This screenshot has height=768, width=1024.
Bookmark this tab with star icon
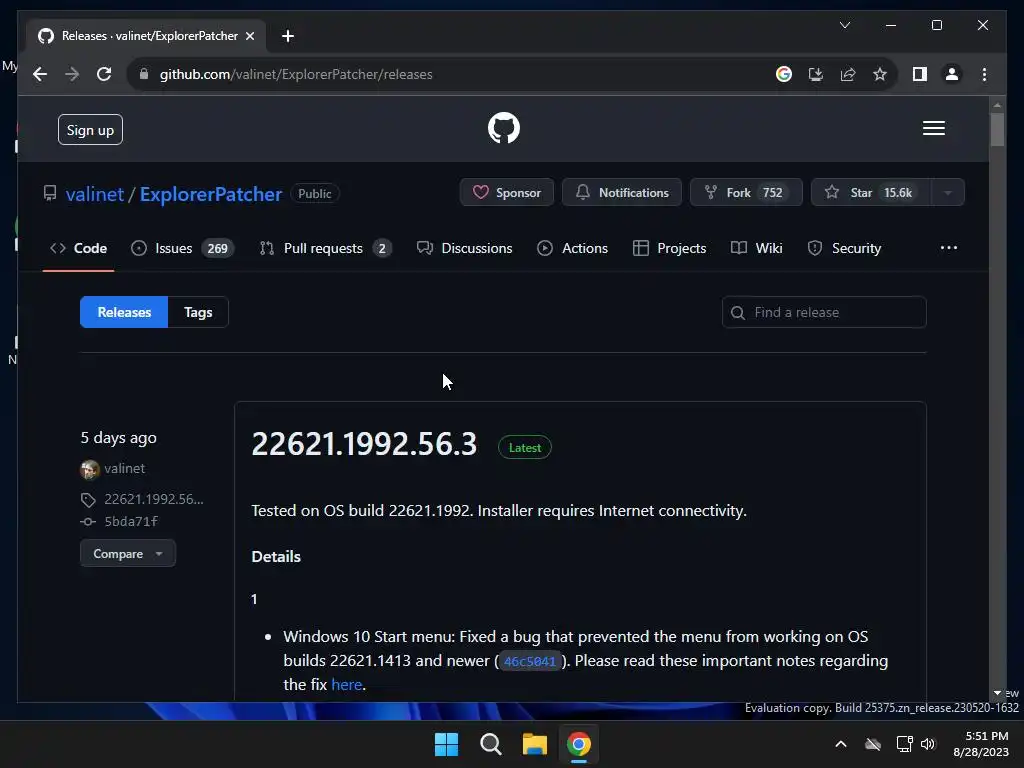pyautogui.click(x=880, y=74)
